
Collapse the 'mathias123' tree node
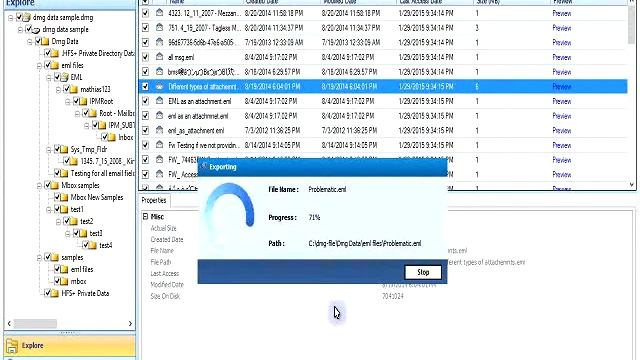point(58,89)
